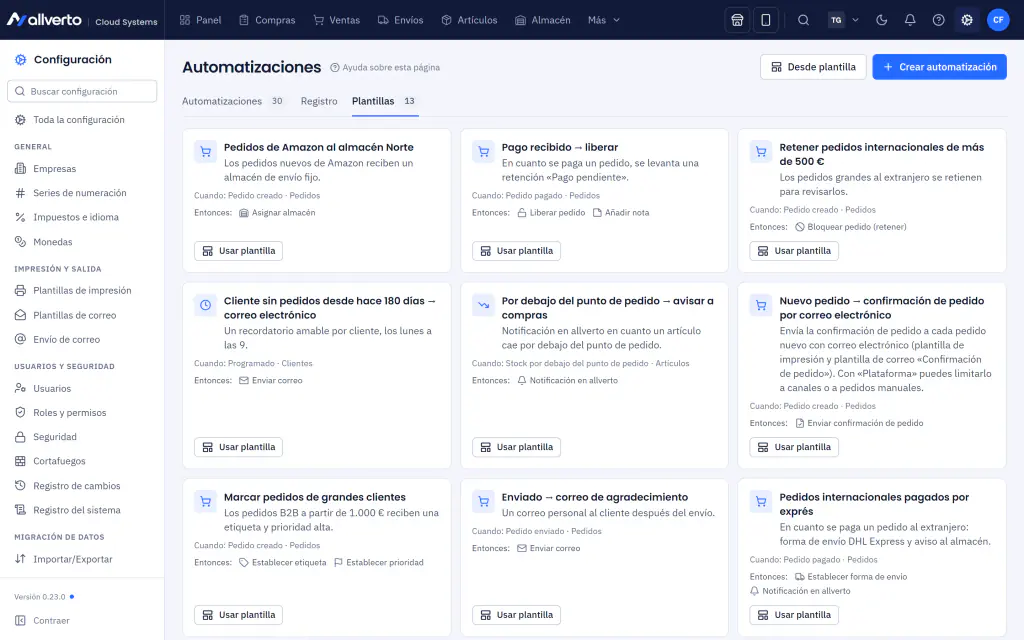This screenshot has height=640, width=1024.
Task: Select the Plantillas tab
Action: click(385, 101)
